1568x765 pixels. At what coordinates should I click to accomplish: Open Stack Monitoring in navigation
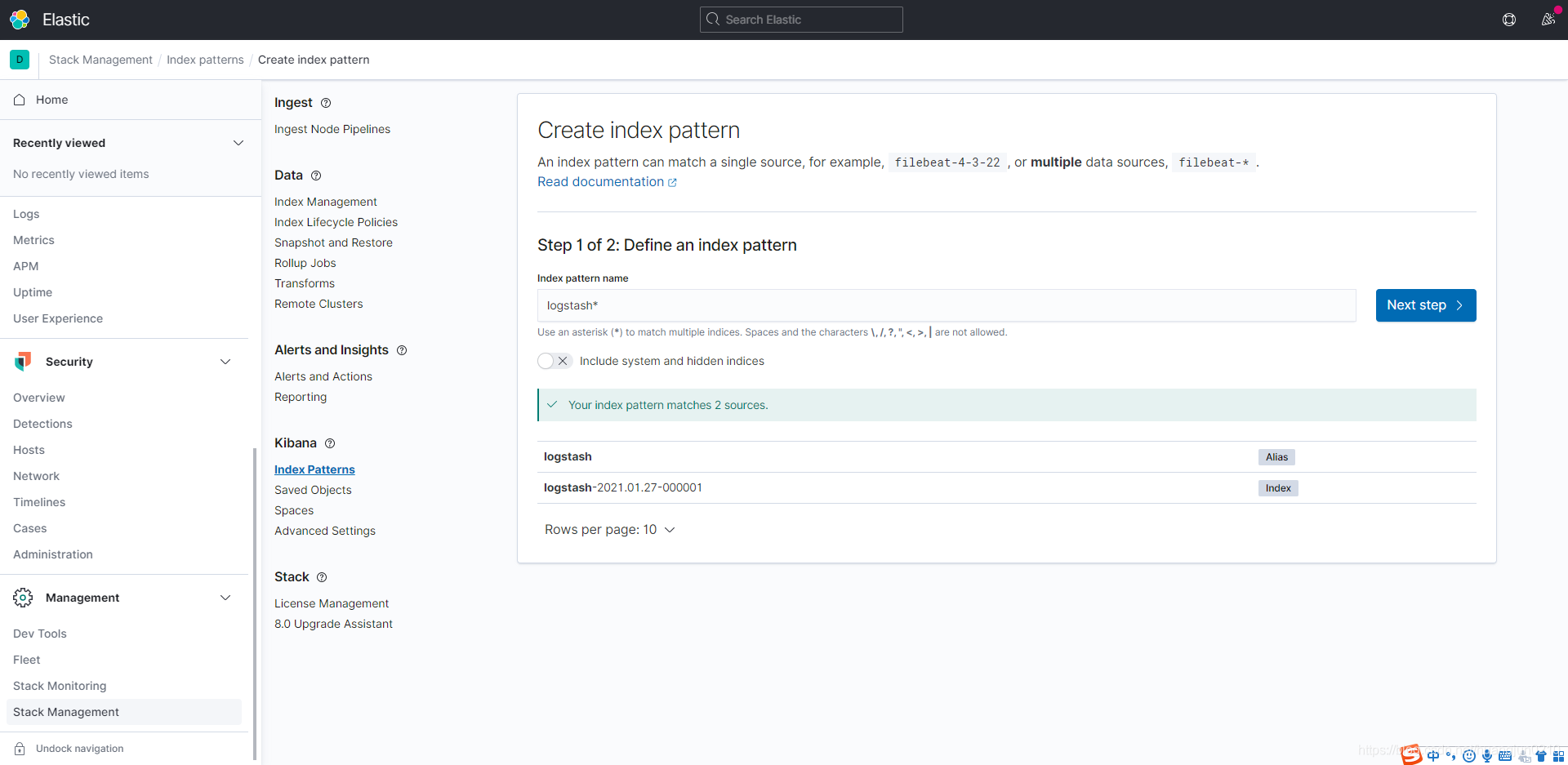pyautogui.click(x=60, y=686)
